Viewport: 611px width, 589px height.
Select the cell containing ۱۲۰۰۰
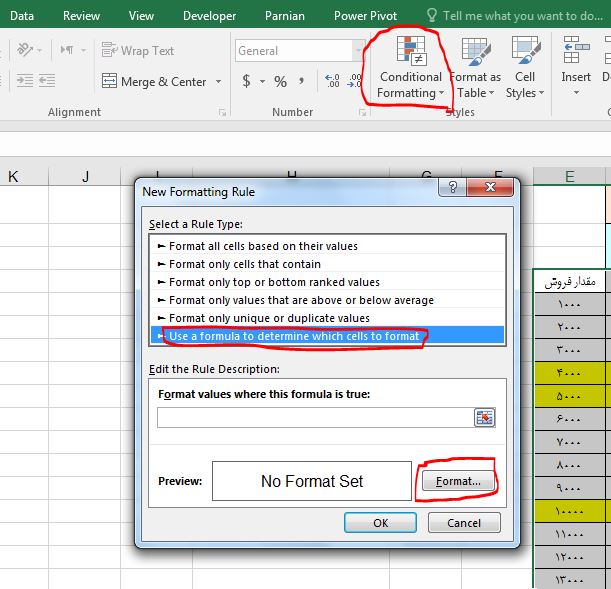(x=569, y=557)
